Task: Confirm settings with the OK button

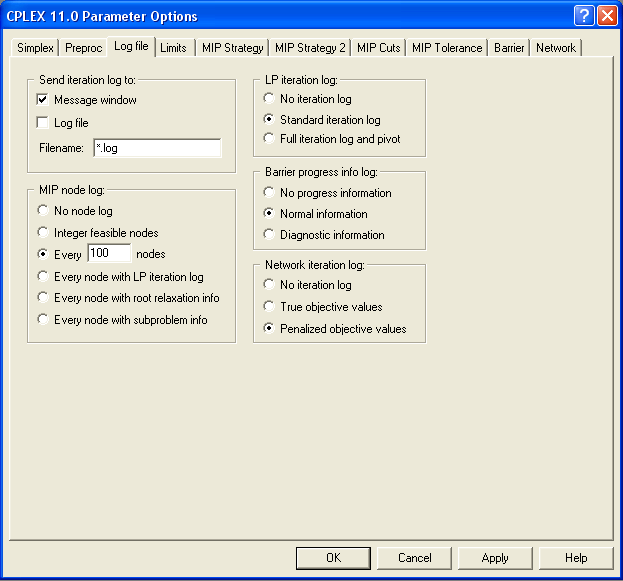Action: point(333,558)
